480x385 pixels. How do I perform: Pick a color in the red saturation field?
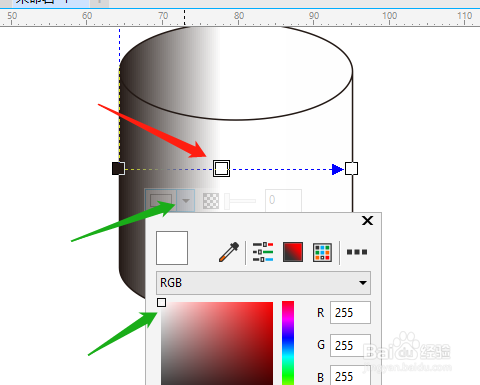coord(217,343)
